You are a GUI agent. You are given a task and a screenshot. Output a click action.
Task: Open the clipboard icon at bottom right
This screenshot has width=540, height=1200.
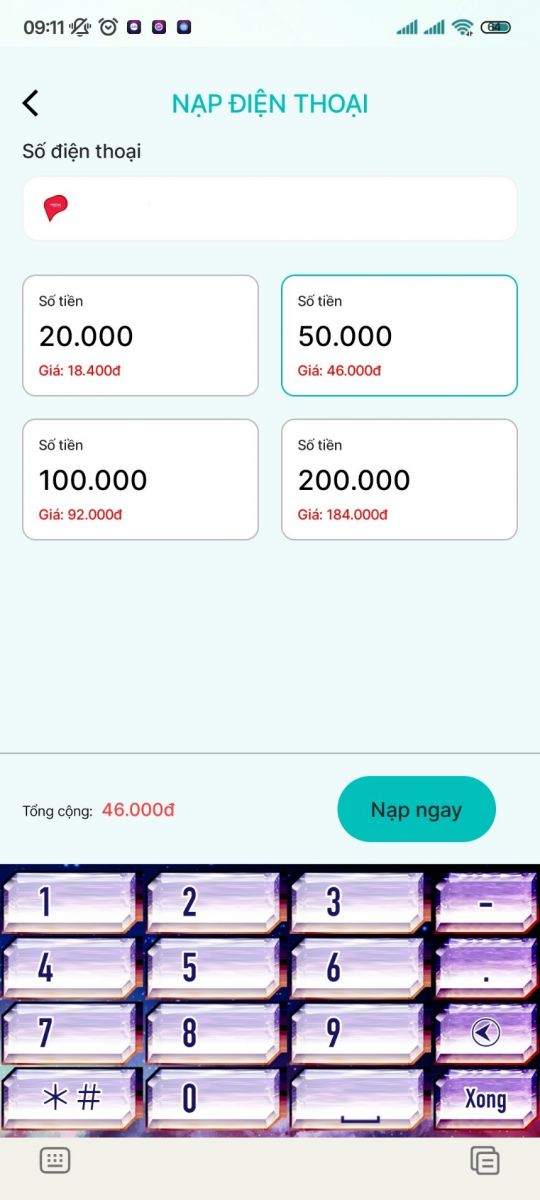pos(485,1160)
